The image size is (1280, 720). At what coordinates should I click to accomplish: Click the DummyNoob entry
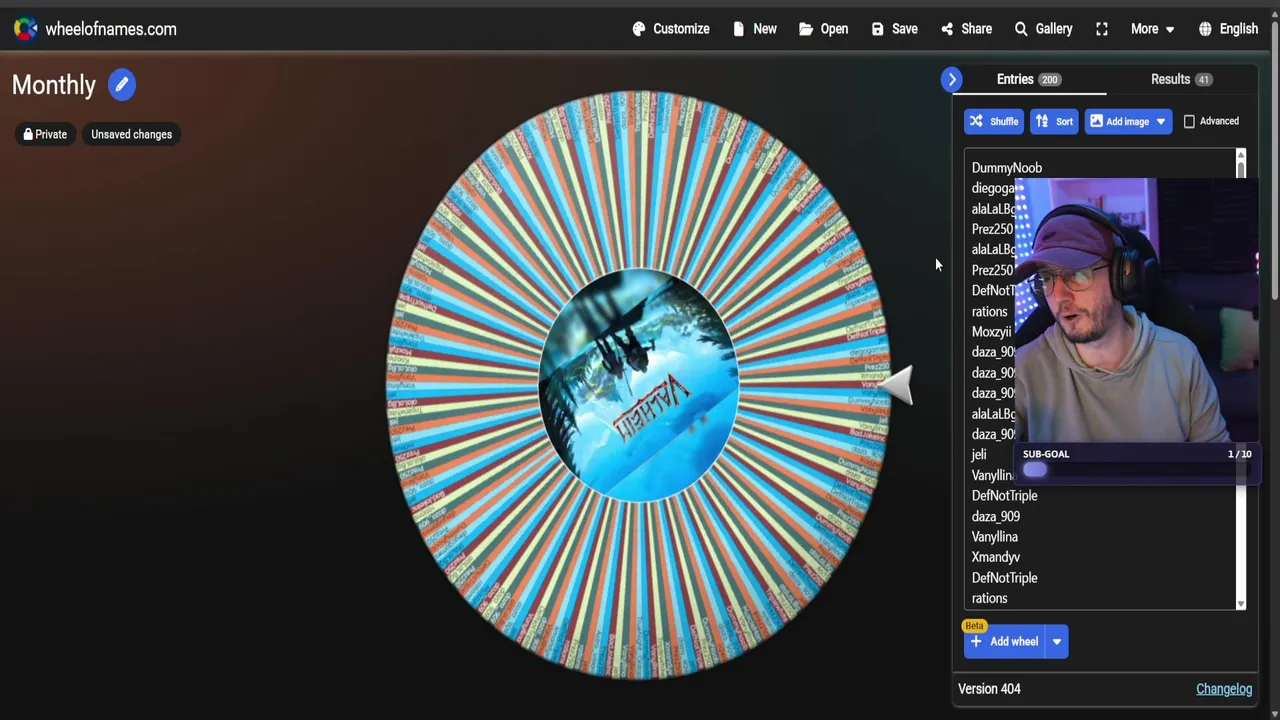click(x=1006, y=168)
